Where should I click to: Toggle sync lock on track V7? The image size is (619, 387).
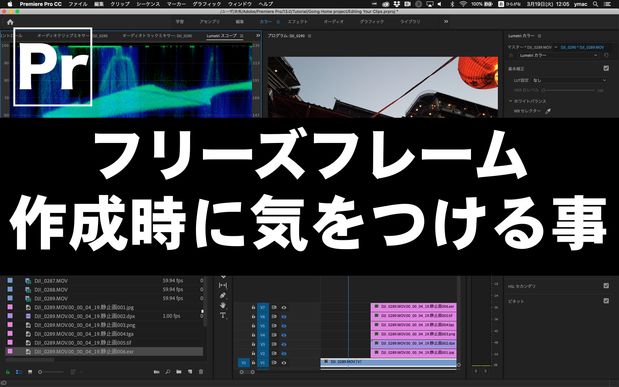274,307
